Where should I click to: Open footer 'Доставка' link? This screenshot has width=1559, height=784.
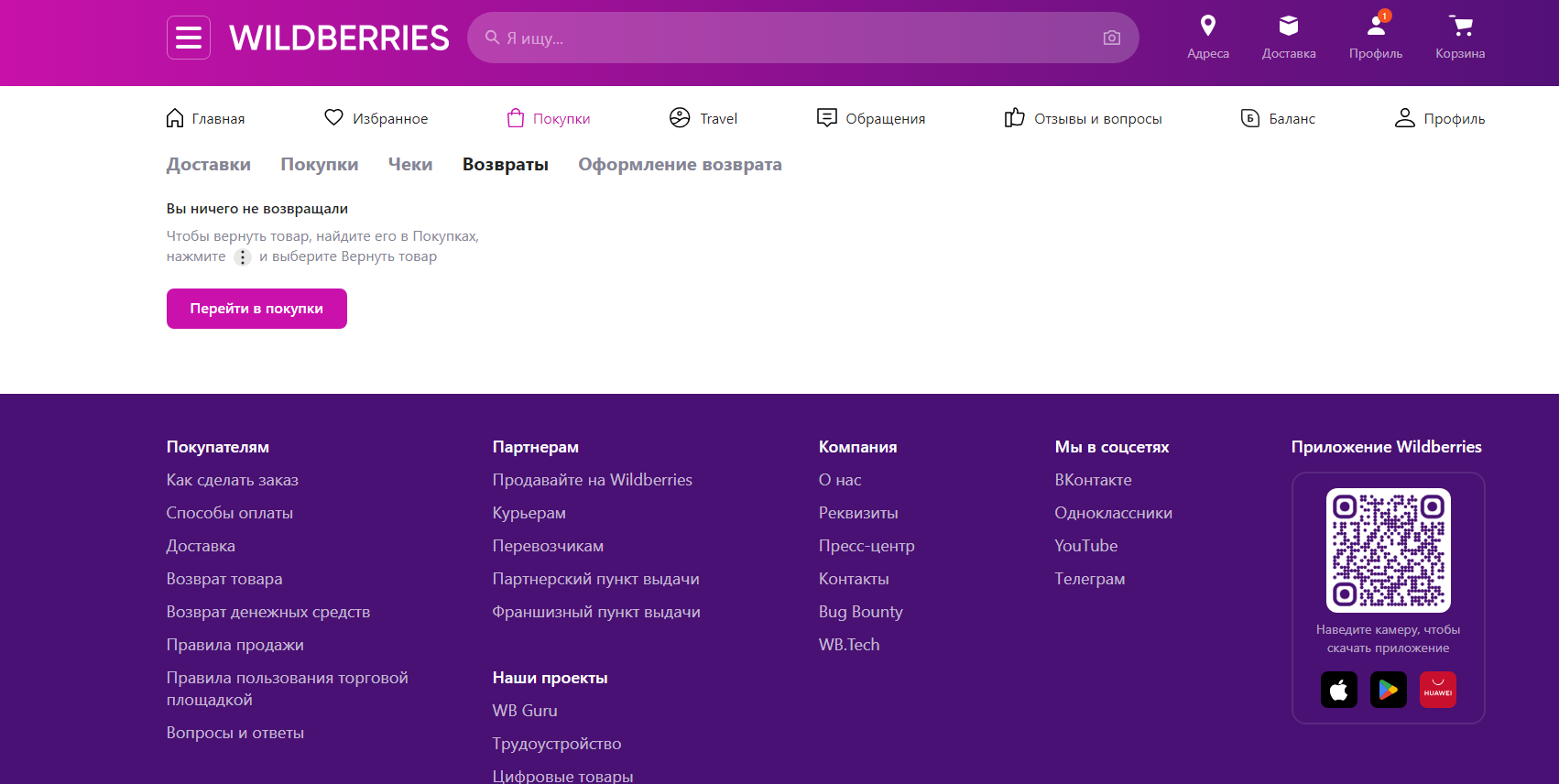point(201,546)
